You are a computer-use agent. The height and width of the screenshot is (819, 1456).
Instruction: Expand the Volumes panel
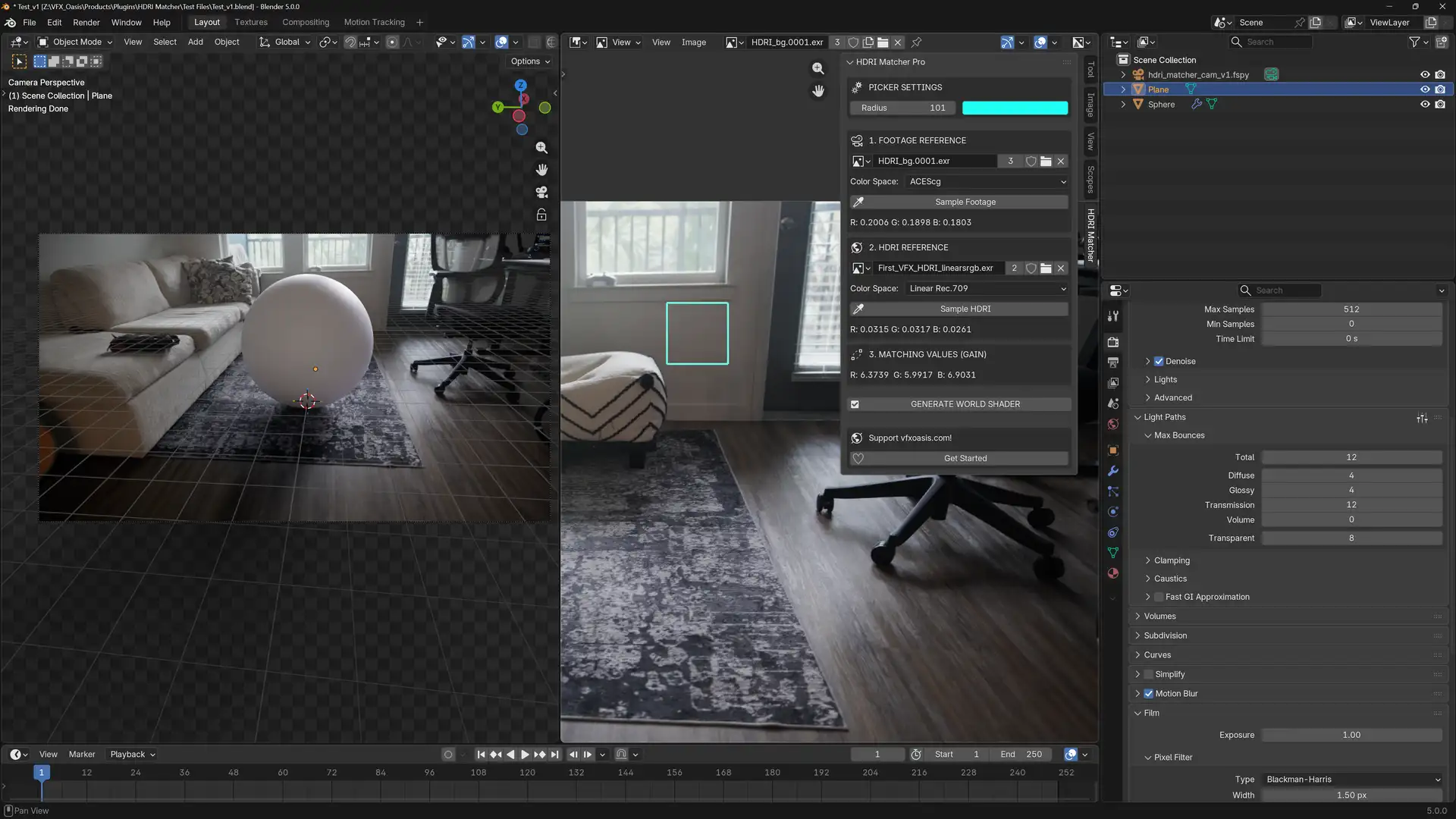pos(1159,617)
